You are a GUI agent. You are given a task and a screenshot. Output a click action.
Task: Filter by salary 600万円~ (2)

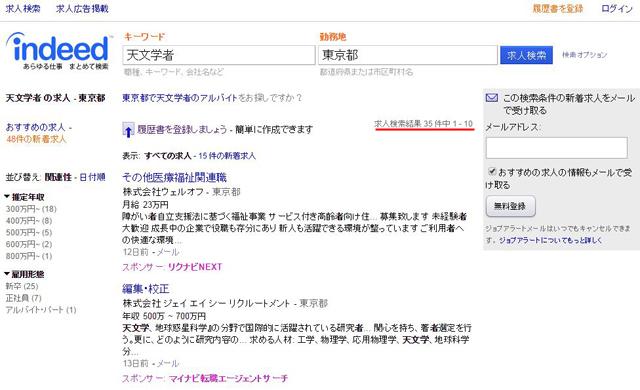pyautogui.click(x=29, y=244)
